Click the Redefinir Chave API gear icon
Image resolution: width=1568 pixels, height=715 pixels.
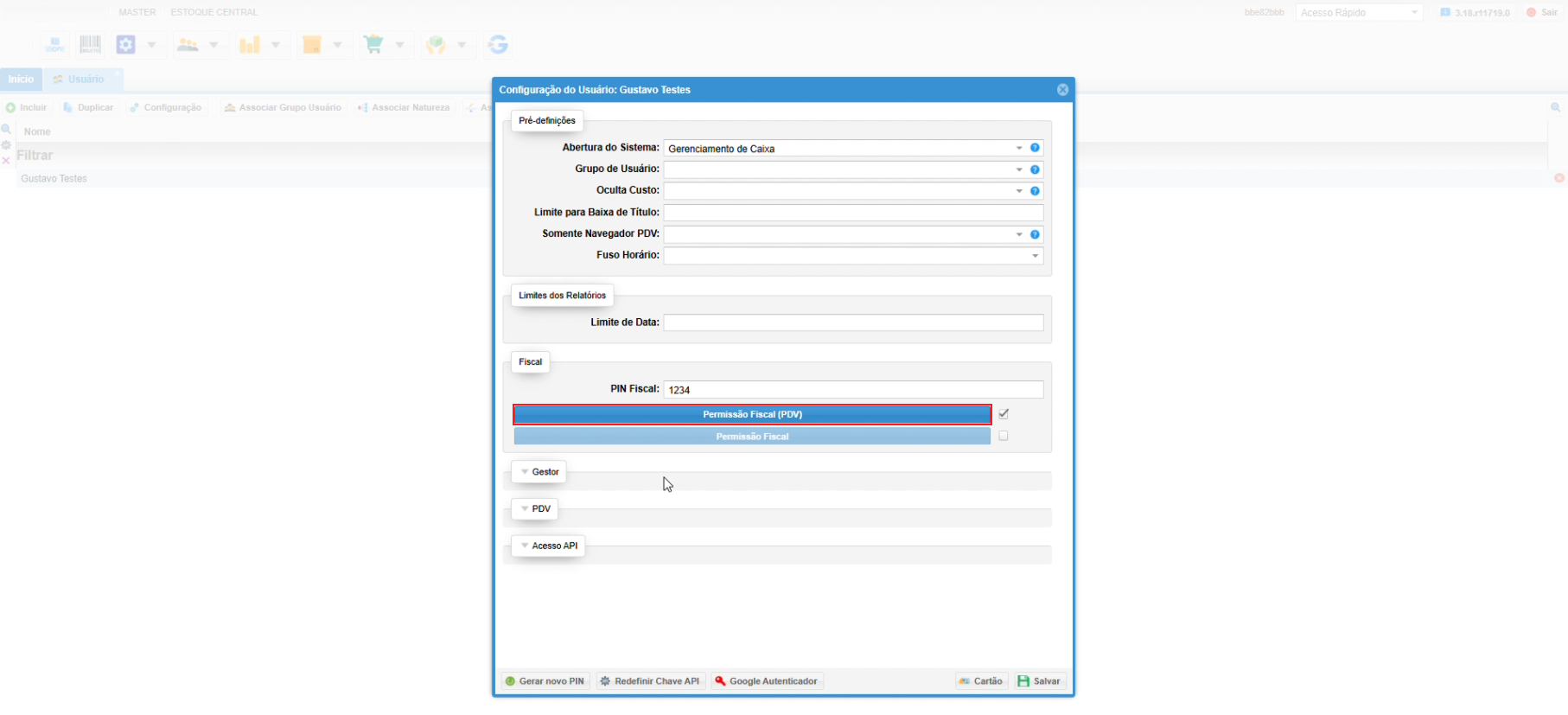tap(605, 681)
